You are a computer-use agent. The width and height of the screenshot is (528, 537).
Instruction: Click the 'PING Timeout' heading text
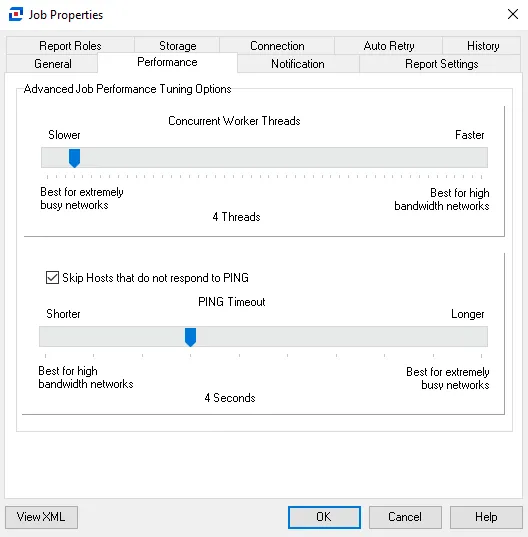pyautogui.click(x=231, y=302)
